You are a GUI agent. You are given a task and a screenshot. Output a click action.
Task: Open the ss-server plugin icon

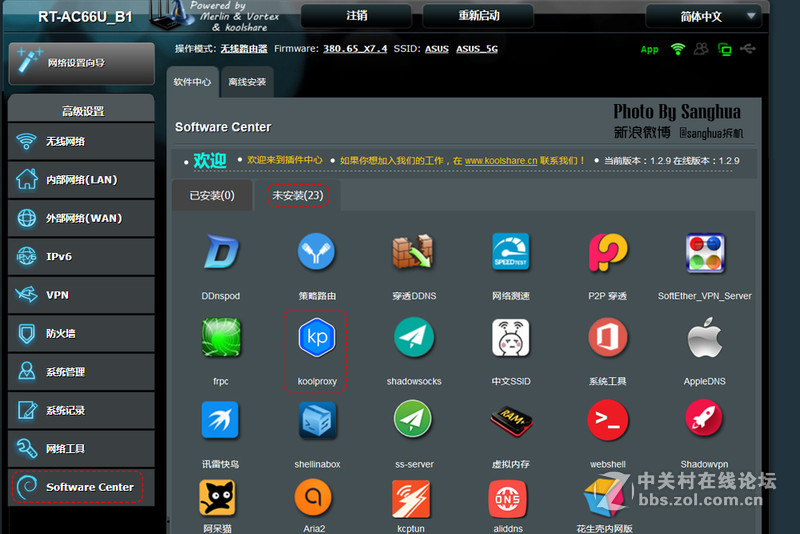coord(413,419)
